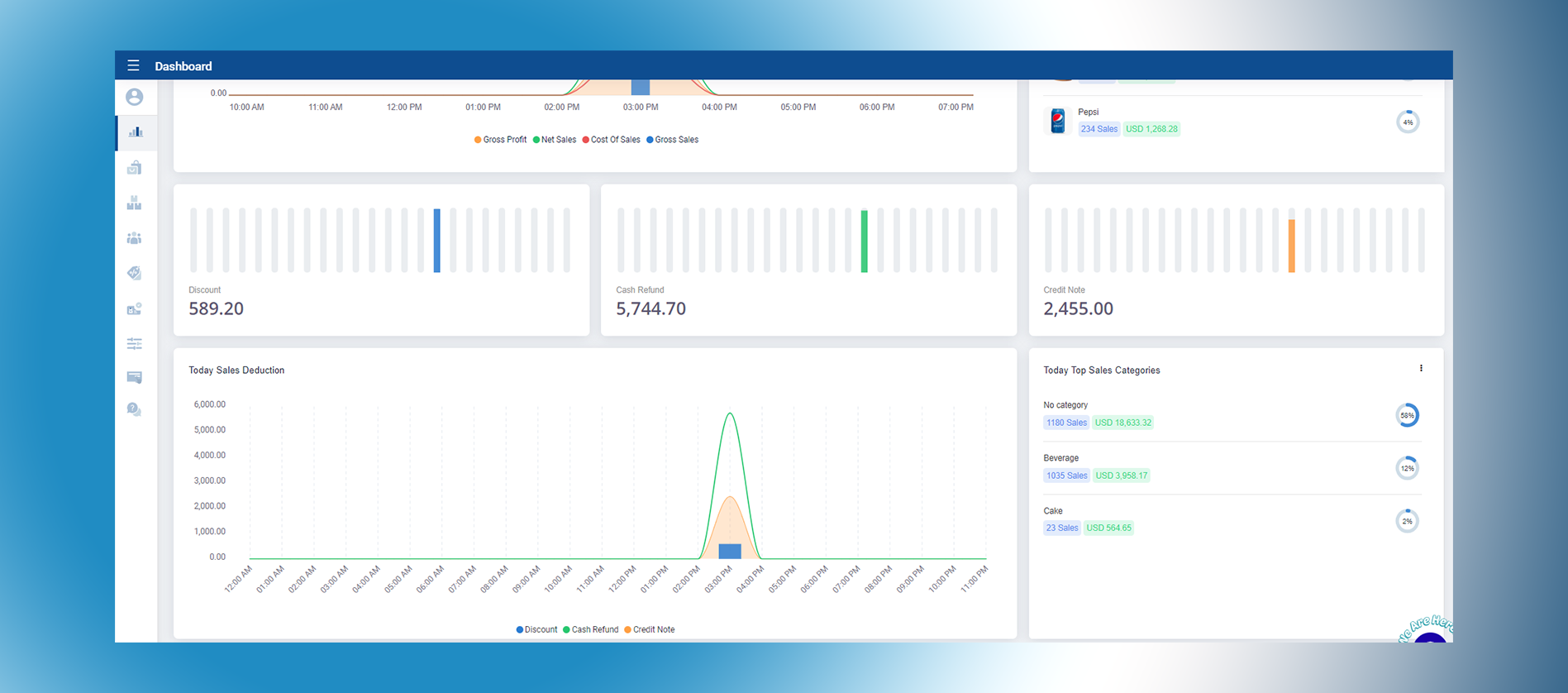The image size is (1568, 693).
Task: Open the inventory boxes icon in sidebar
Action: 135,203
